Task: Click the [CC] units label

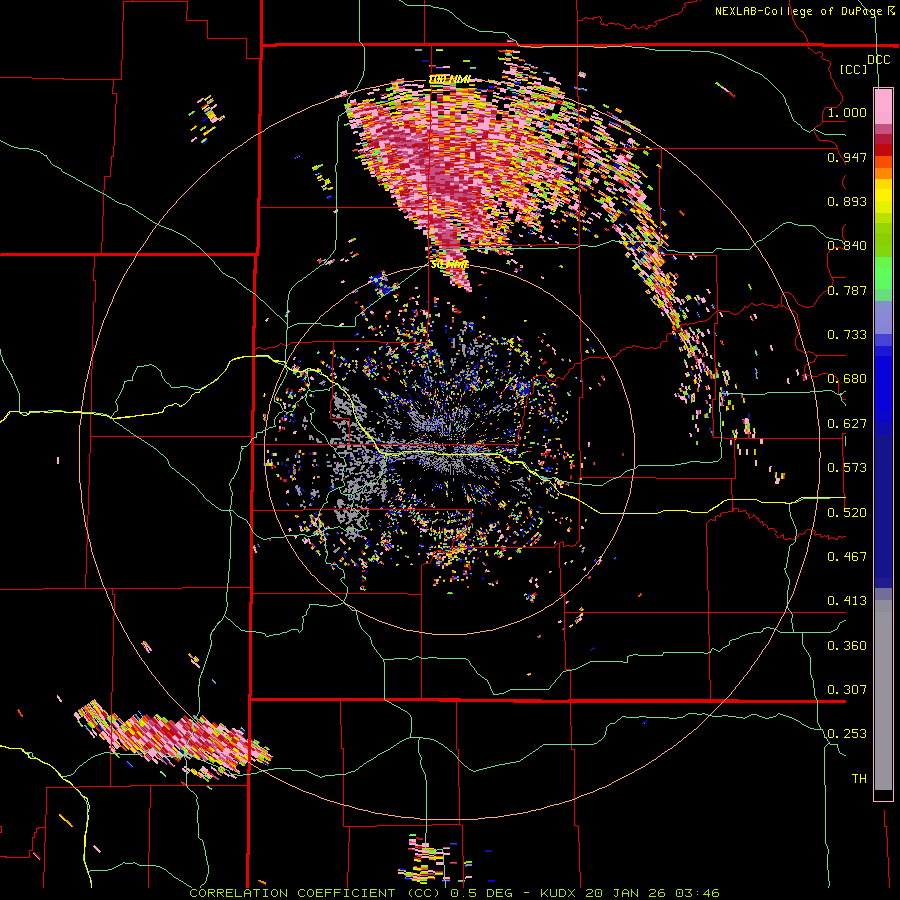Action: coord(854,69)
